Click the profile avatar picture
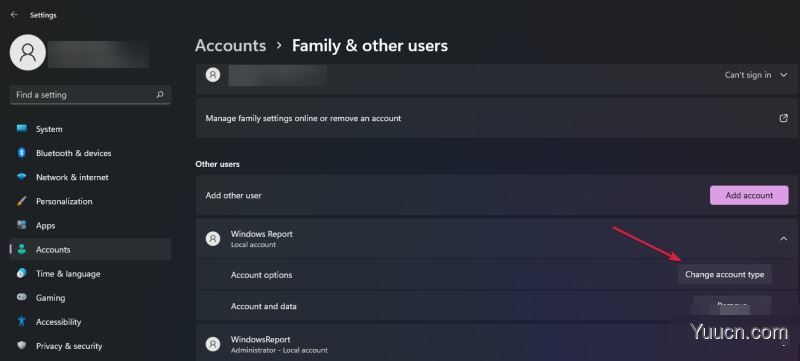Image resolution: width=800 pixels, height=361 pixels. click(x=28, y=53)
